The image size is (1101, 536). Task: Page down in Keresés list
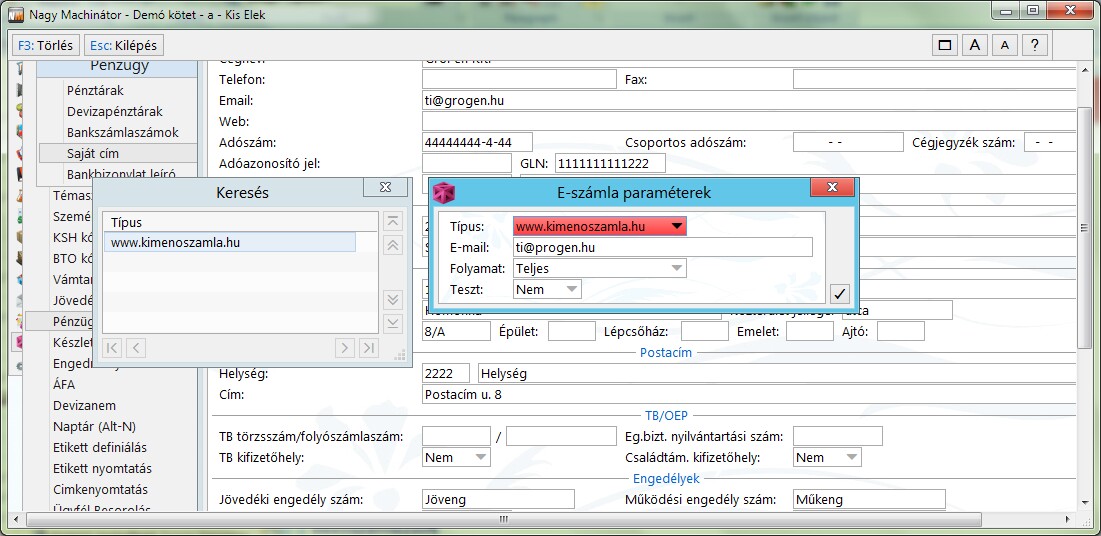click(x=393, y=300)
